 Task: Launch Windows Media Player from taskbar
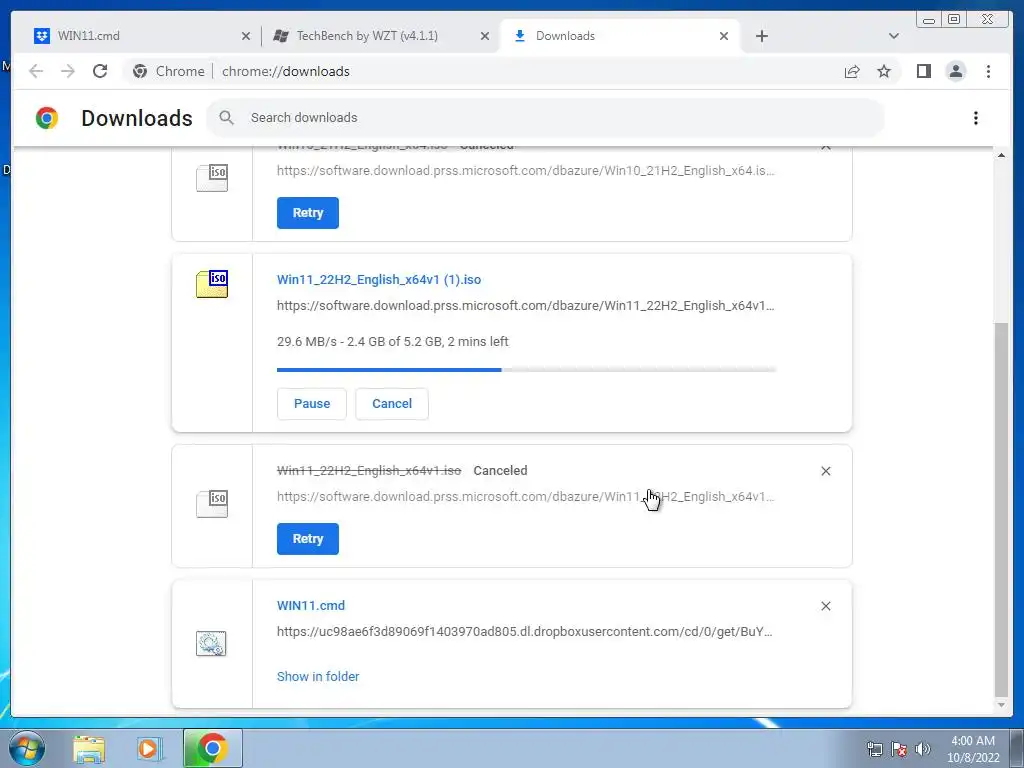[150, 748]
